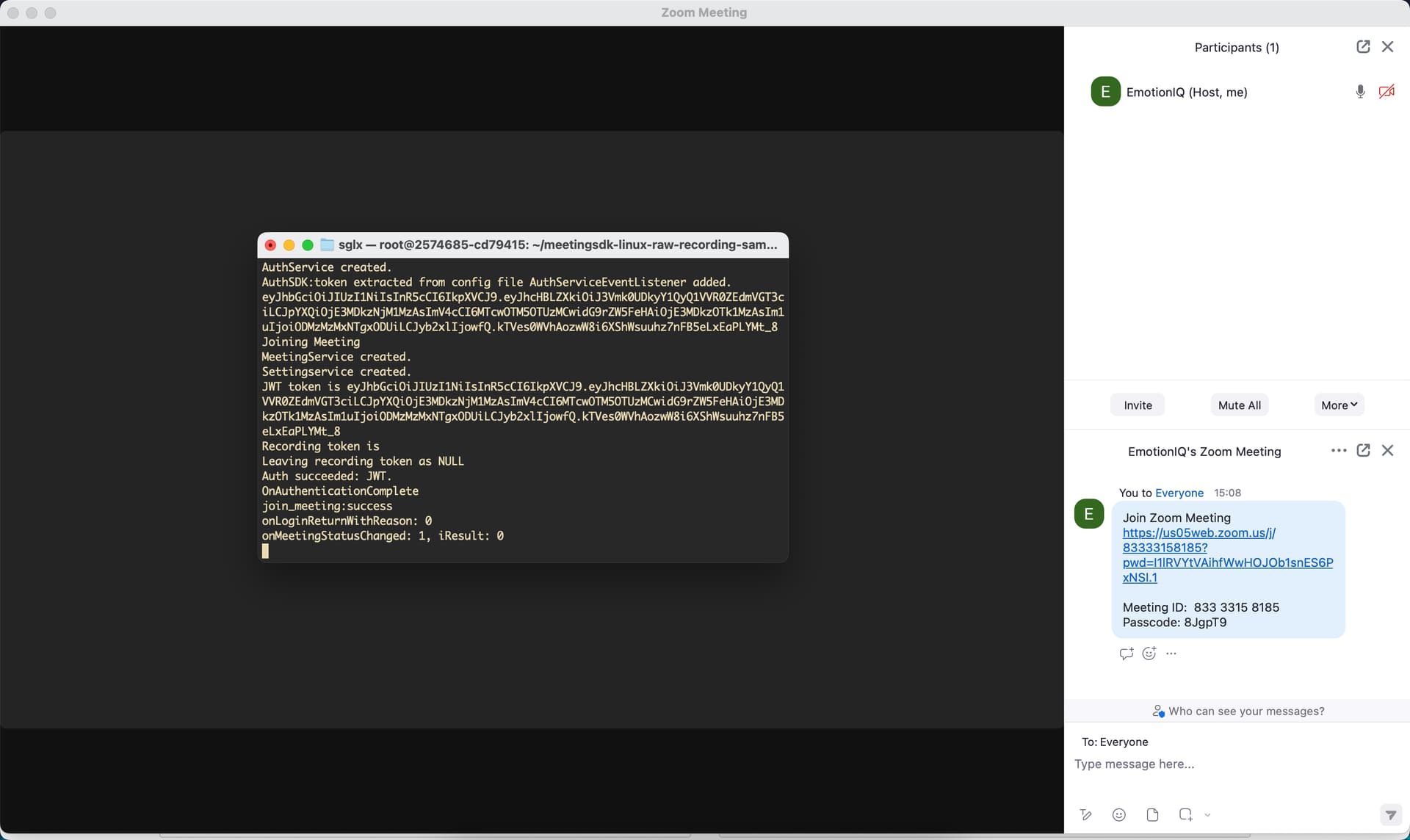Open chat panel three-dots menu
The width and height of the screenshot is (1410, 840).
tap(1338, 450)
